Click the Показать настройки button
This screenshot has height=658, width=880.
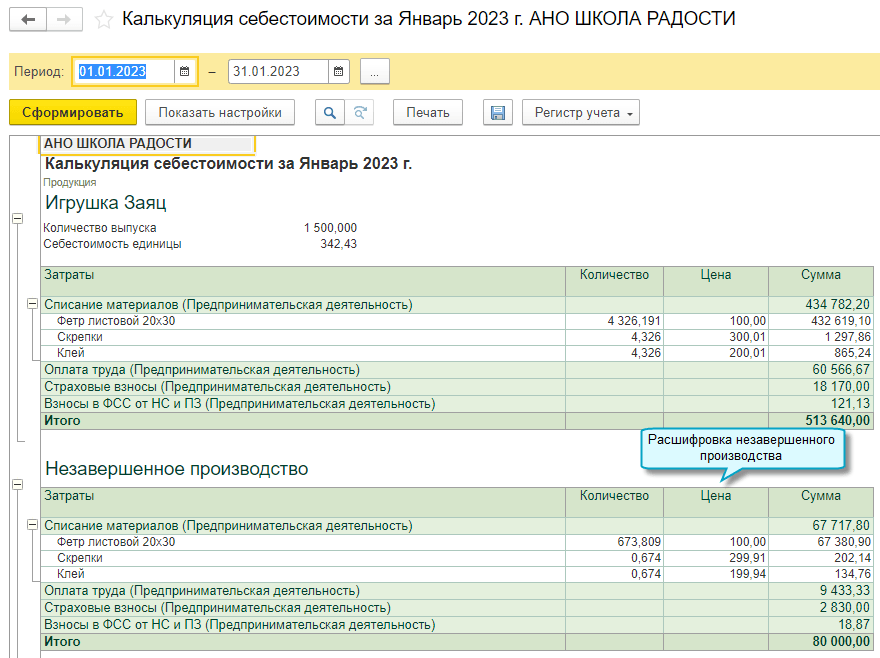pyautogui.click(x=220, y=113)
